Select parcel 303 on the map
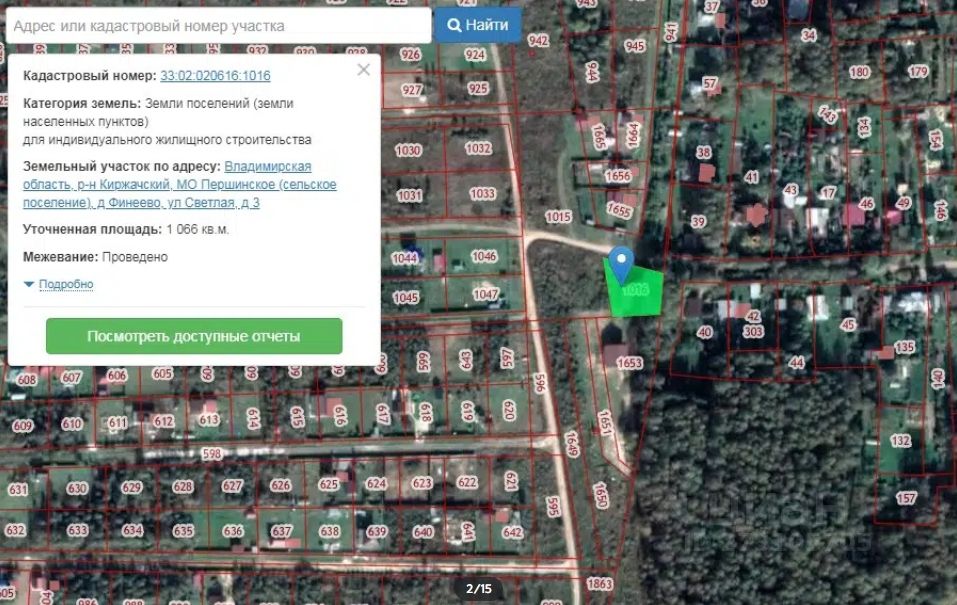Viewport: 957px width, 605px height. tap(753, 331)
